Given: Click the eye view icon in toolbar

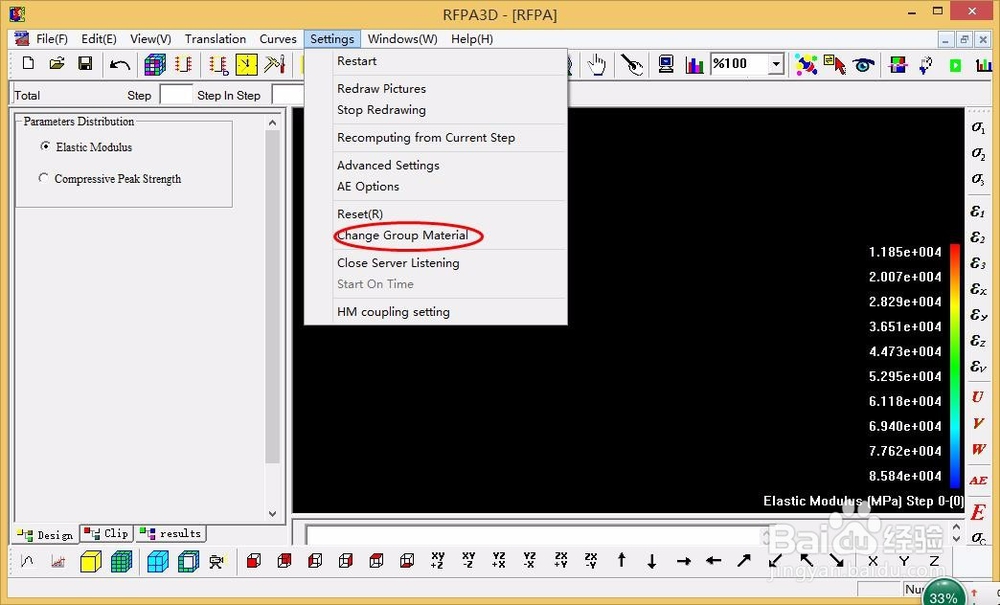Looking at the screenshot, I should point(864,64).
